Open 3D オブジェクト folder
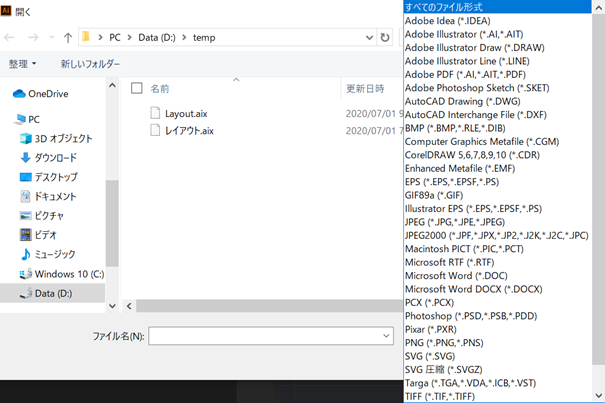 click(56, 139)
